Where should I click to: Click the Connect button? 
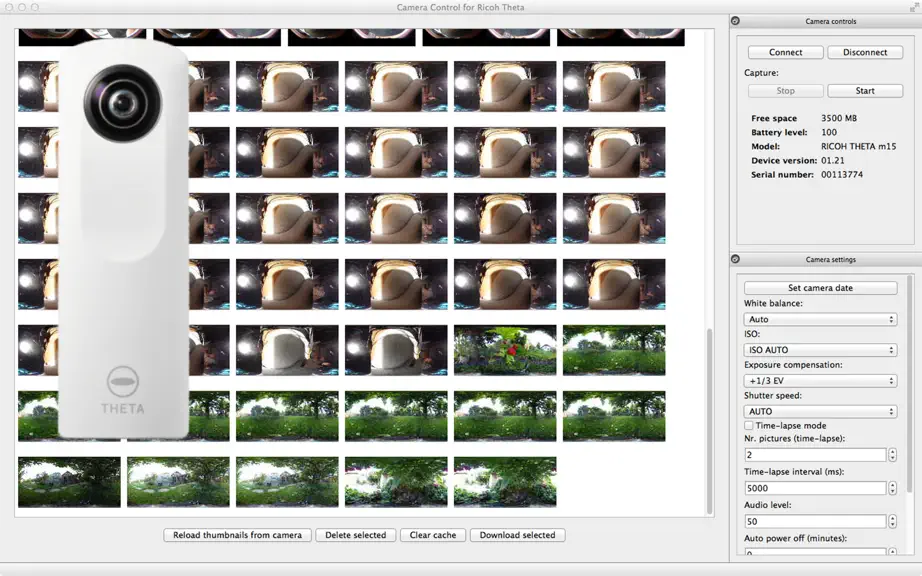[786, 52]
